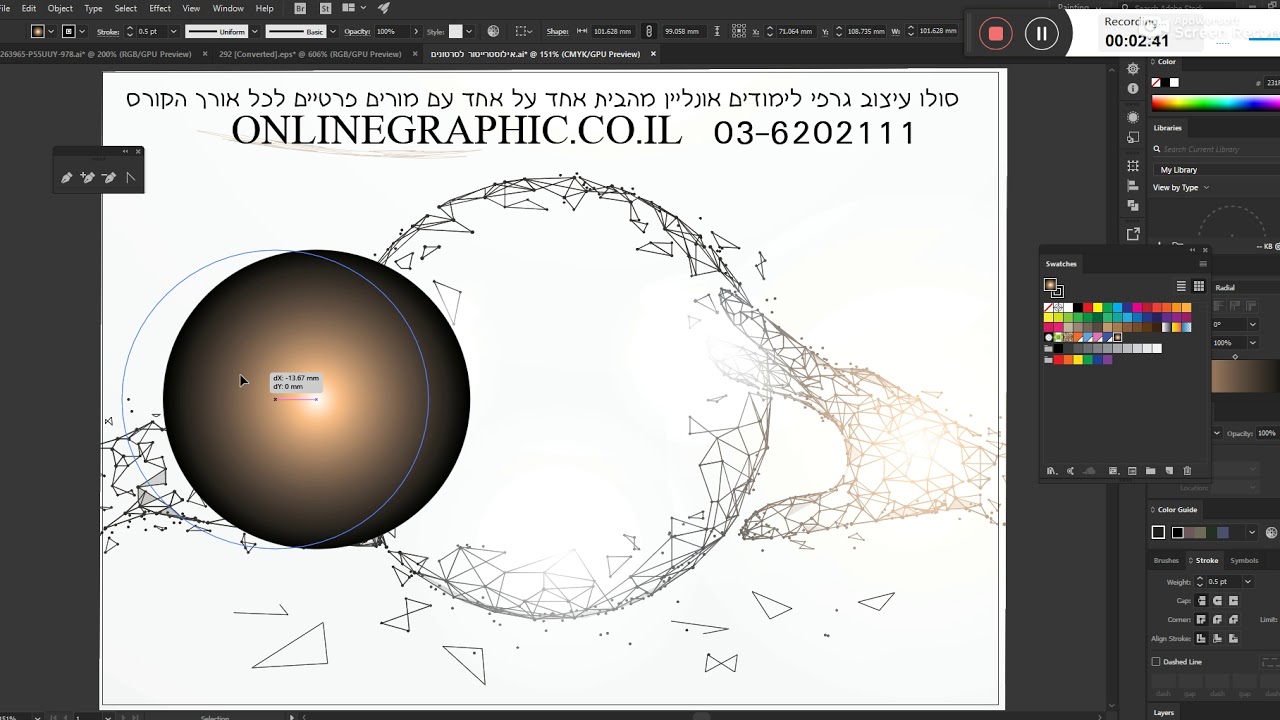Open Color Guide harmony rules dropdown
The width and height of the screenshot is (1280, 720).
(1251, 533)
